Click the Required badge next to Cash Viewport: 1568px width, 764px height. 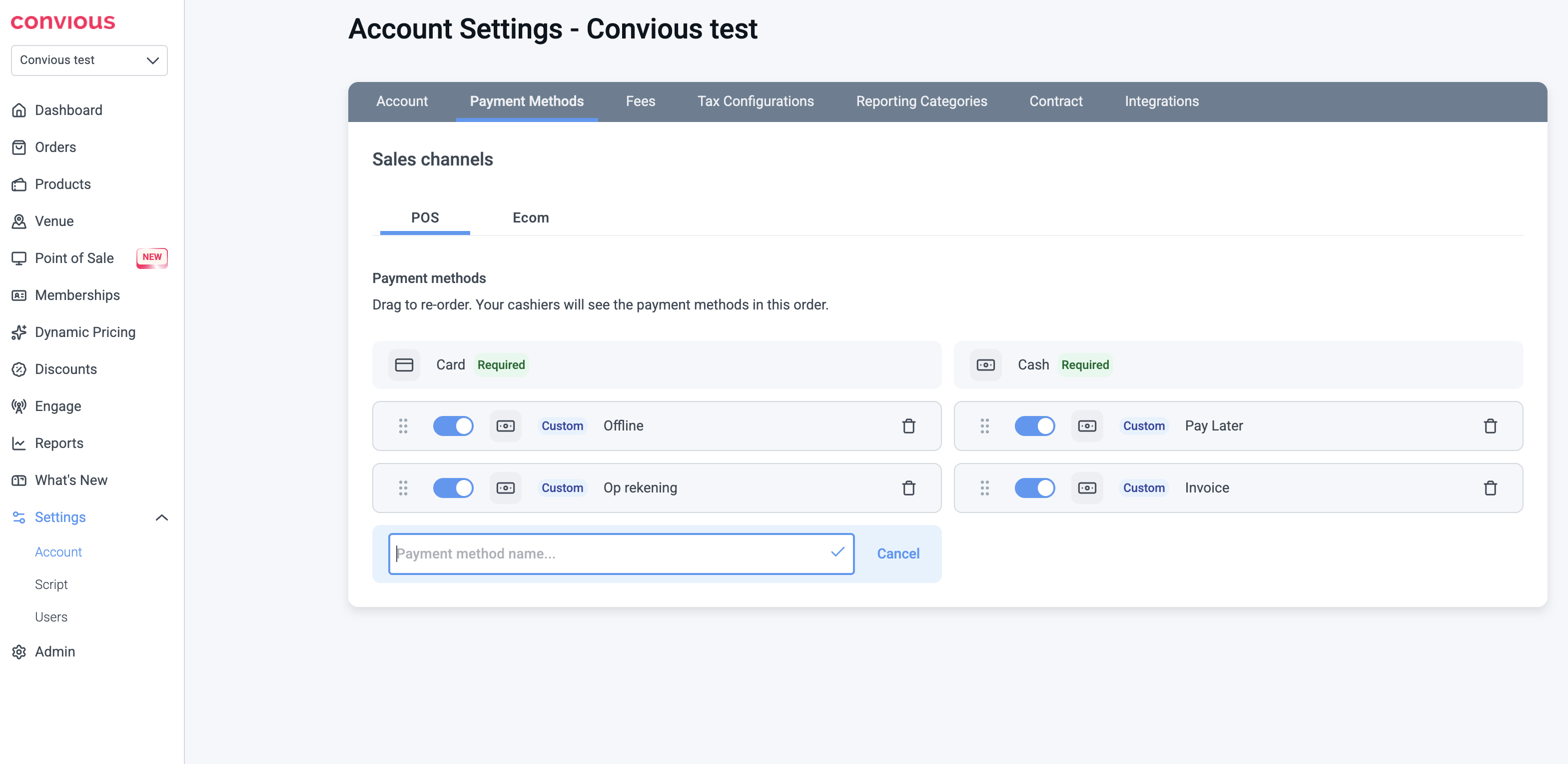[x=1085, y=365]
